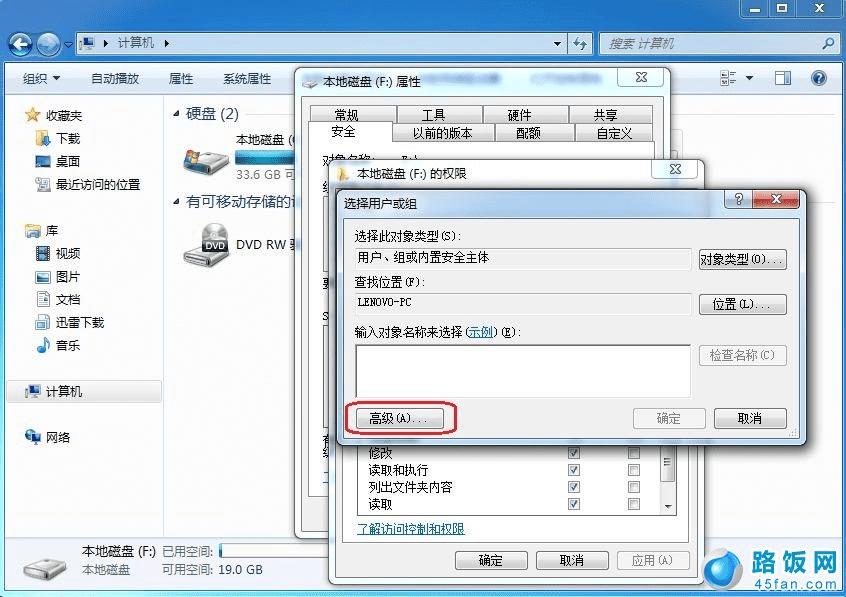
Task: Open 迅雷下载 in the sidebar
Action: [70, 323]
